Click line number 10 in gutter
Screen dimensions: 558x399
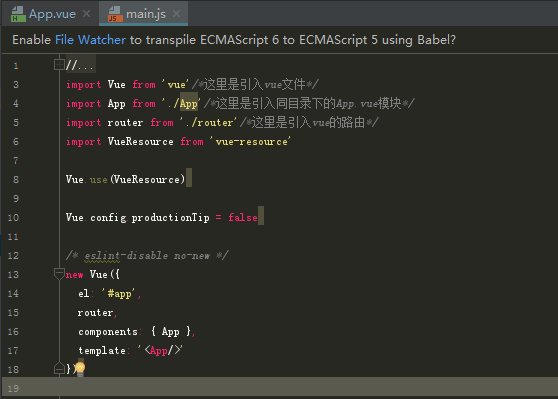[x=13, y=217]
